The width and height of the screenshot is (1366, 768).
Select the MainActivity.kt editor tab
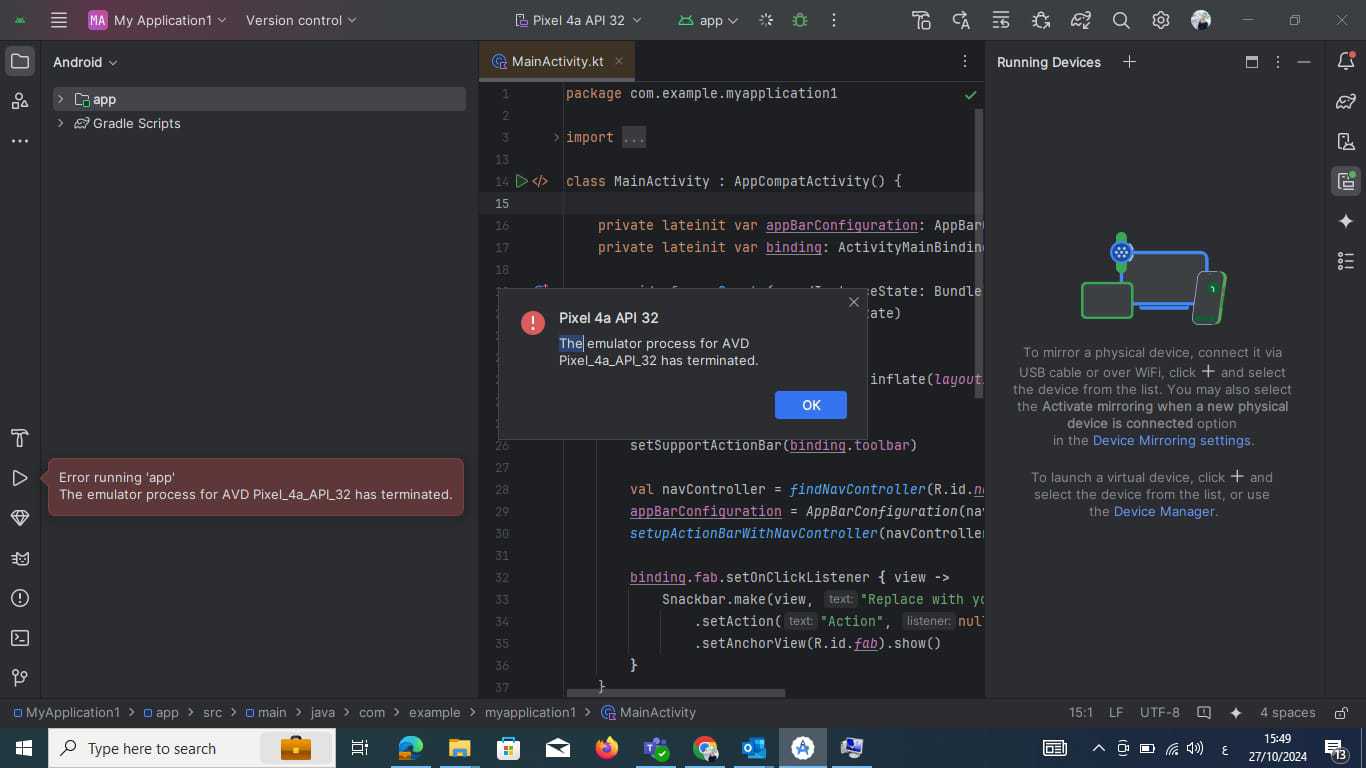[557, 61]
